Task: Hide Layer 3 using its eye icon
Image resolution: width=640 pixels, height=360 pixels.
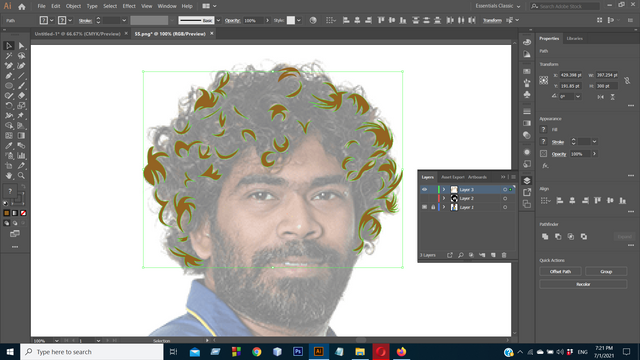Action: click(424, 189)
